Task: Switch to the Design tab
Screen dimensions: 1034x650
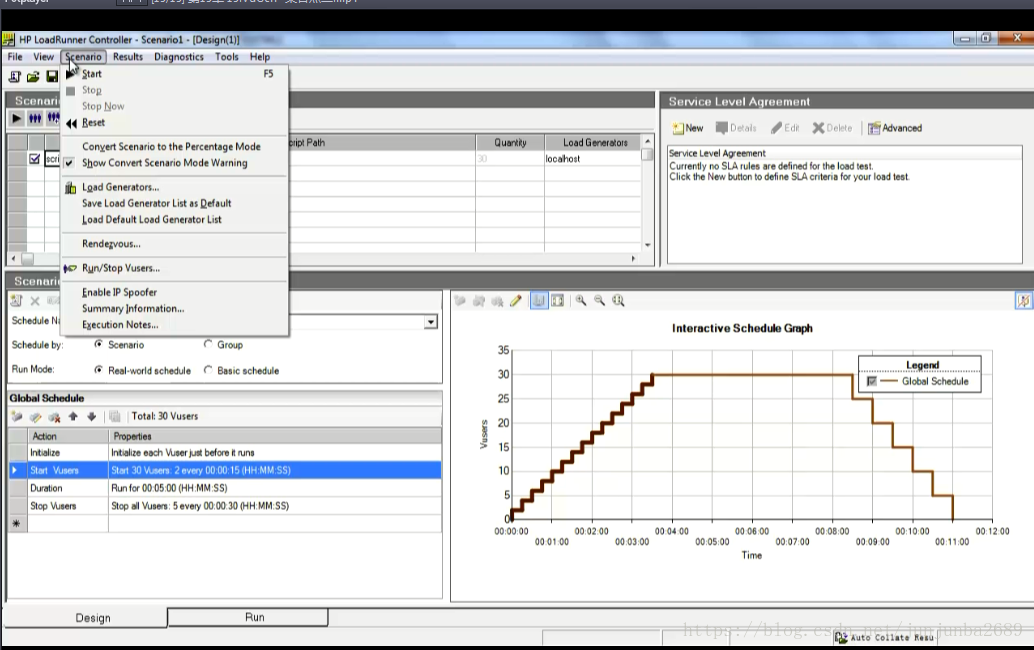Action: (85, 618)
